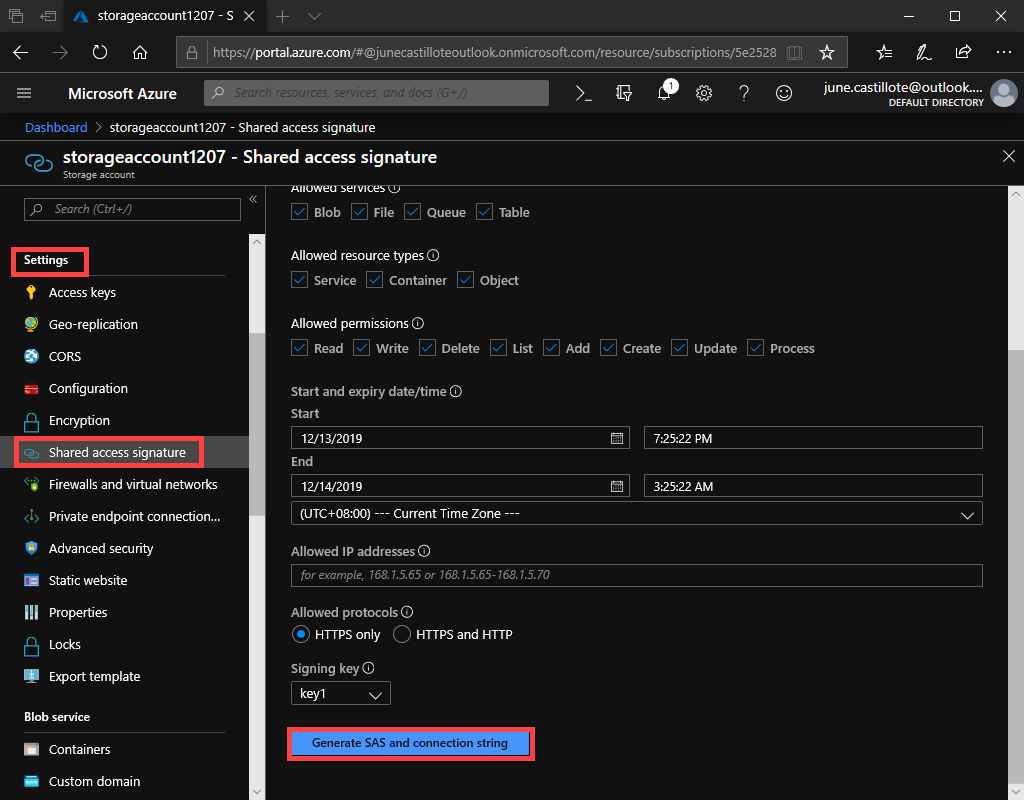Open Export template menu item
This screenshot has height=800, width=1024.
tap(94, 677)
